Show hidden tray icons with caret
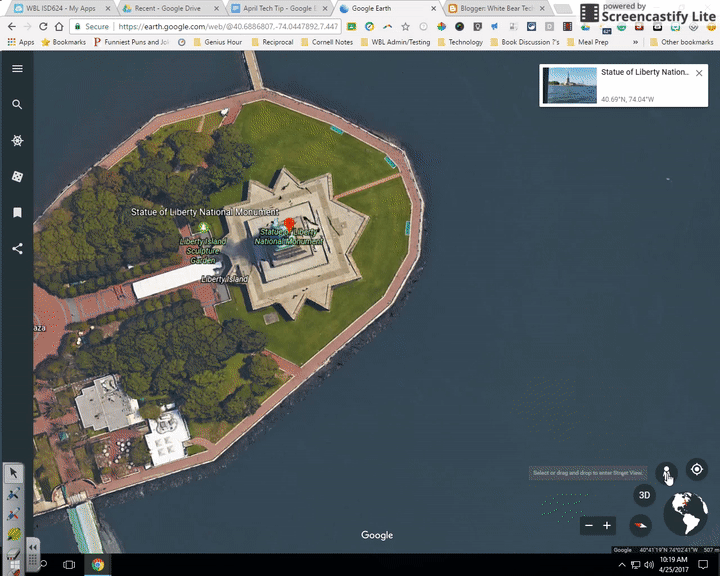 click(622, 565)
